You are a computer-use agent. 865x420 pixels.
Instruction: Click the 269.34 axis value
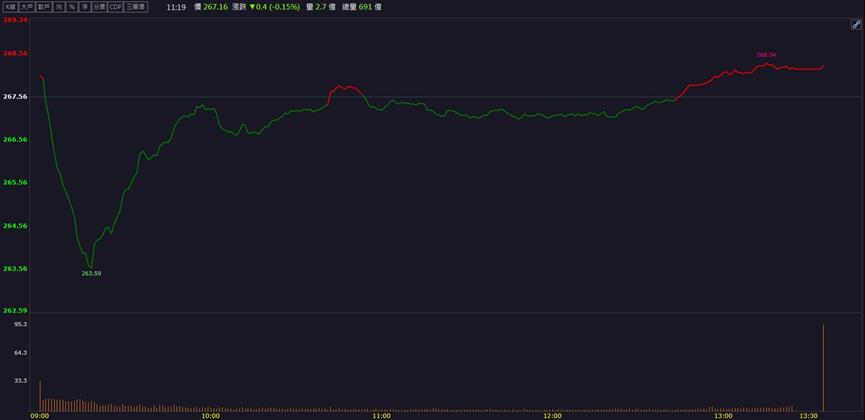15,20
